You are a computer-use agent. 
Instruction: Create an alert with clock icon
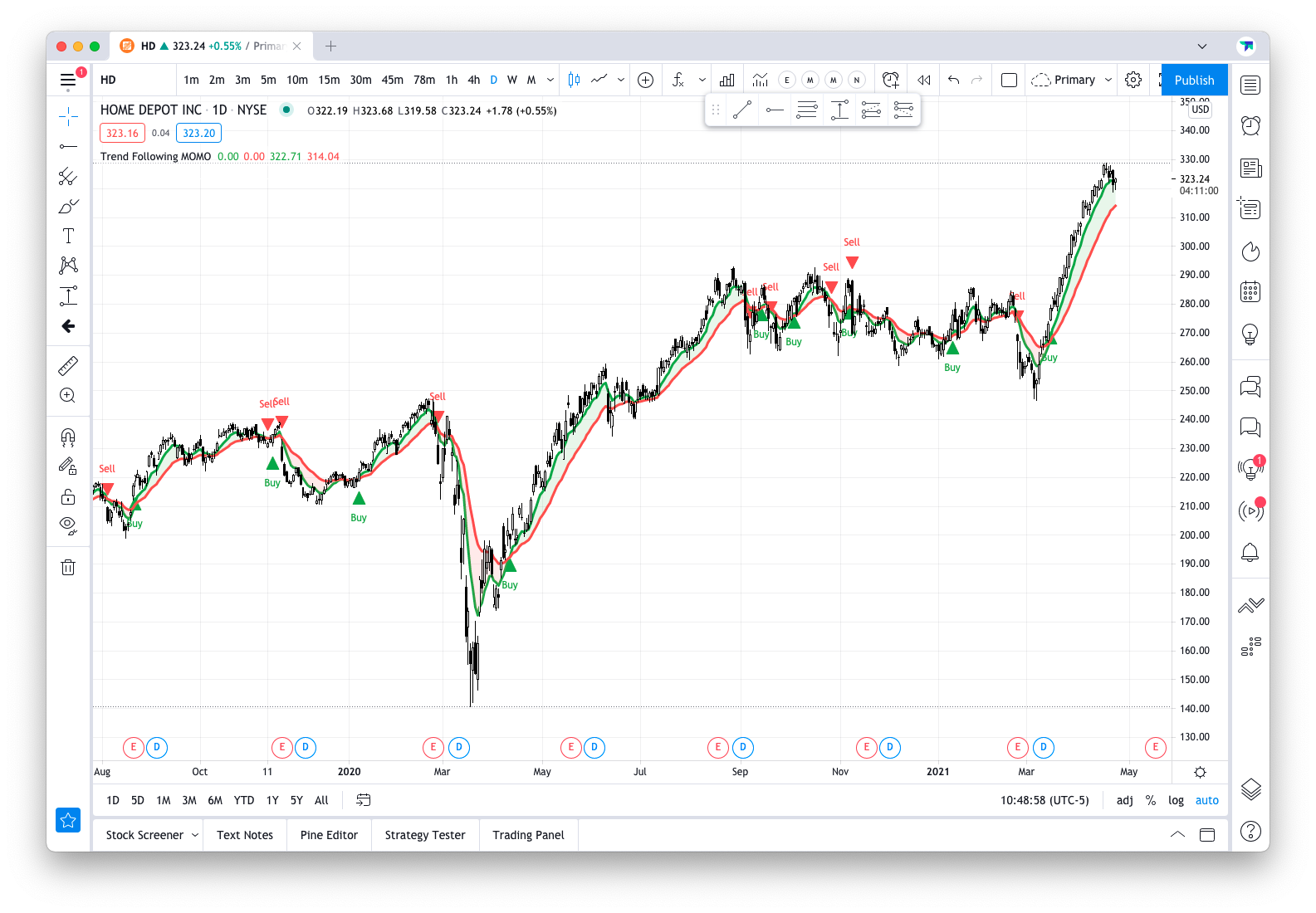click(891, 80)
